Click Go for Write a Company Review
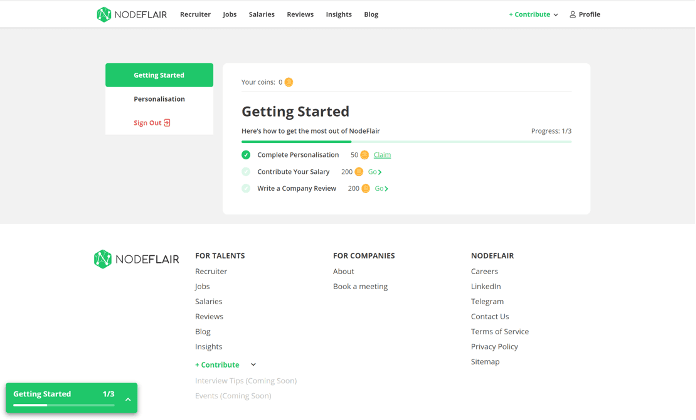The width and height of the screenshot is (696, 420). point(381,189)
